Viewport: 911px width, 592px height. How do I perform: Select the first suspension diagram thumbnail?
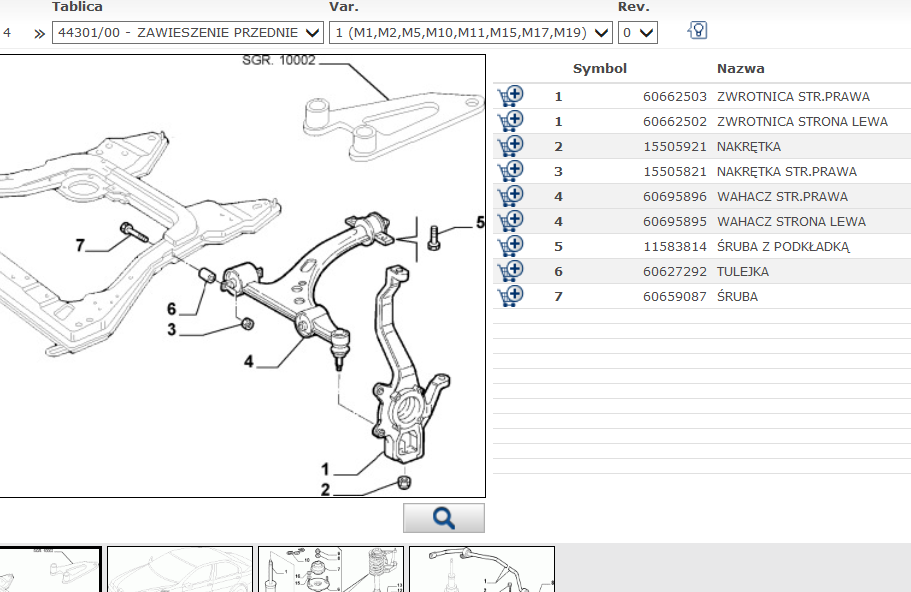pyautogui.click(x=50, y=569)
